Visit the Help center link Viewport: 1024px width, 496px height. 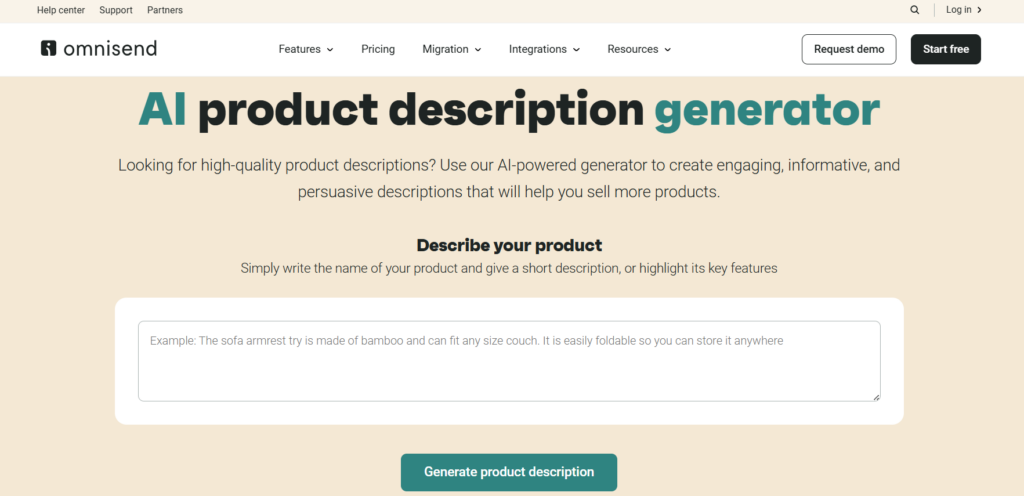pos(61,10)
